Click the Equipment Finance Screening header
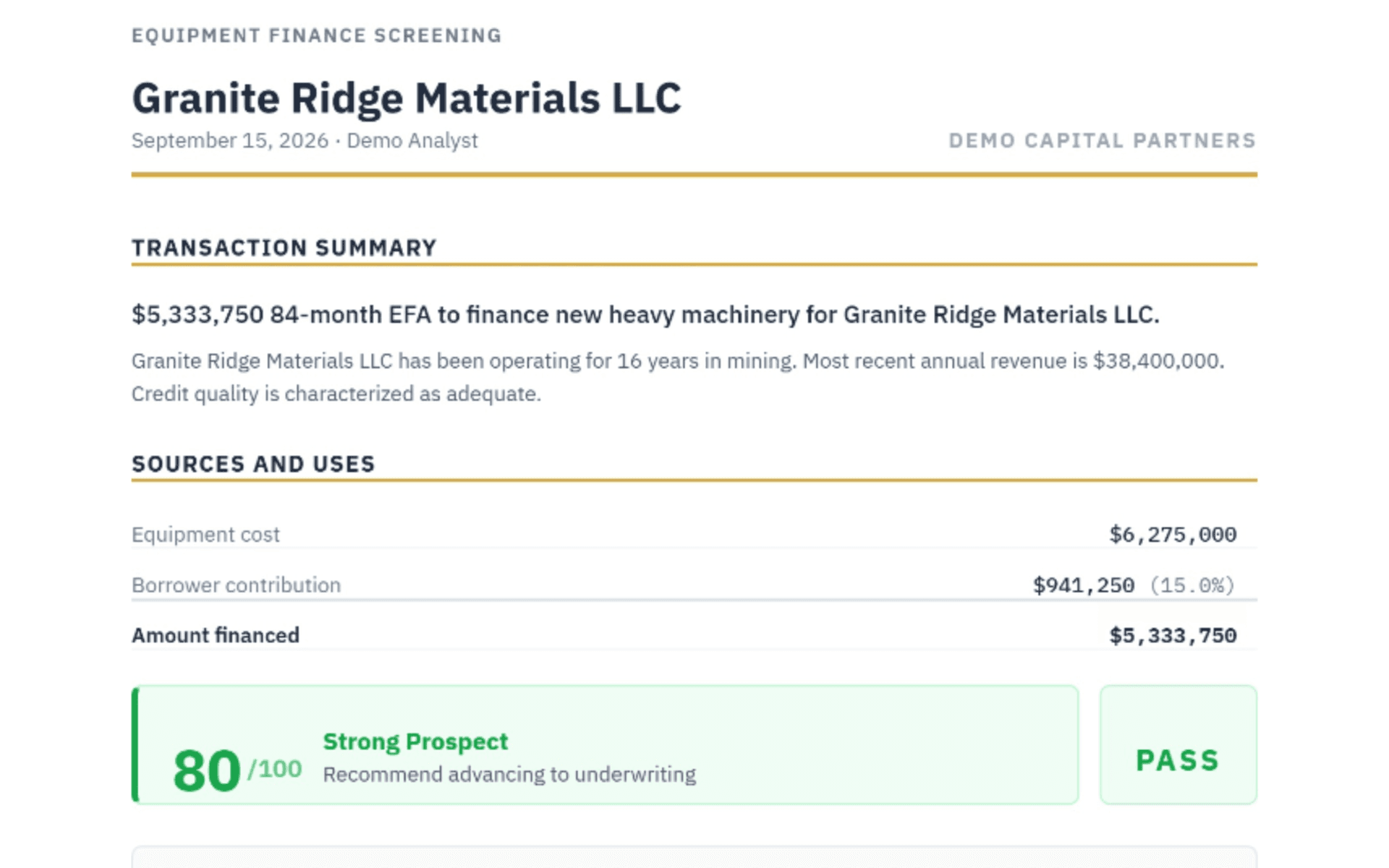1389x868 pixels. [x=316, y=35]
